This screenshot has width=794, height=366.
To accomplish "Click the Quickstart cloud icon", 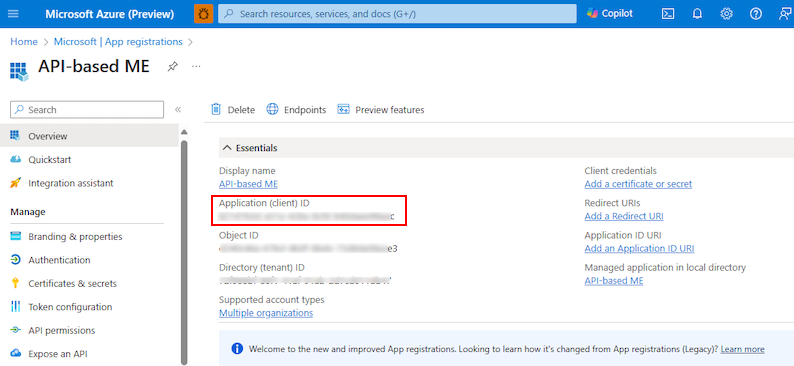I will (15, 159).
